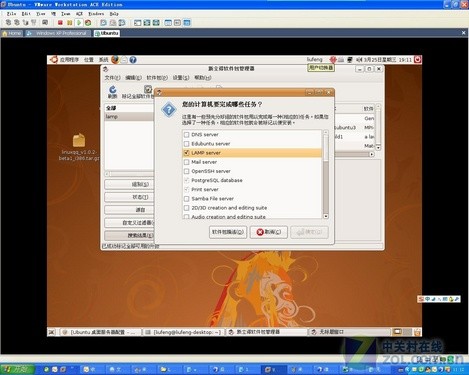Click the Synaptic Reload (刷新) toolbar icon
Screen dimensions: 469x375
[x=113, y=92]
